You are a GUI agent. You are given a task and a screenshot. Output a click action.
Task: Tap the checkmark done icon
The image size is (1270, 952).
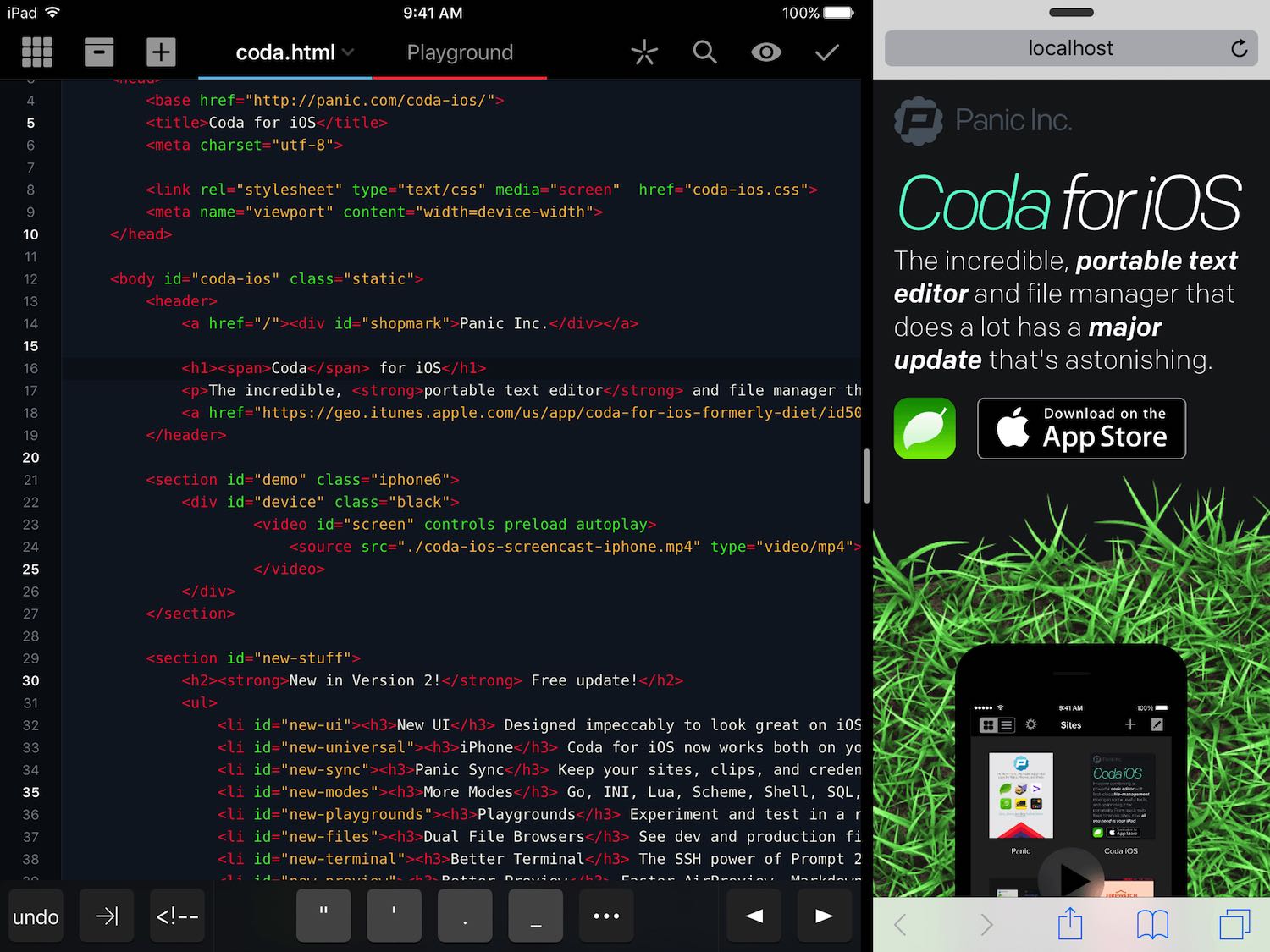point(826,52)
